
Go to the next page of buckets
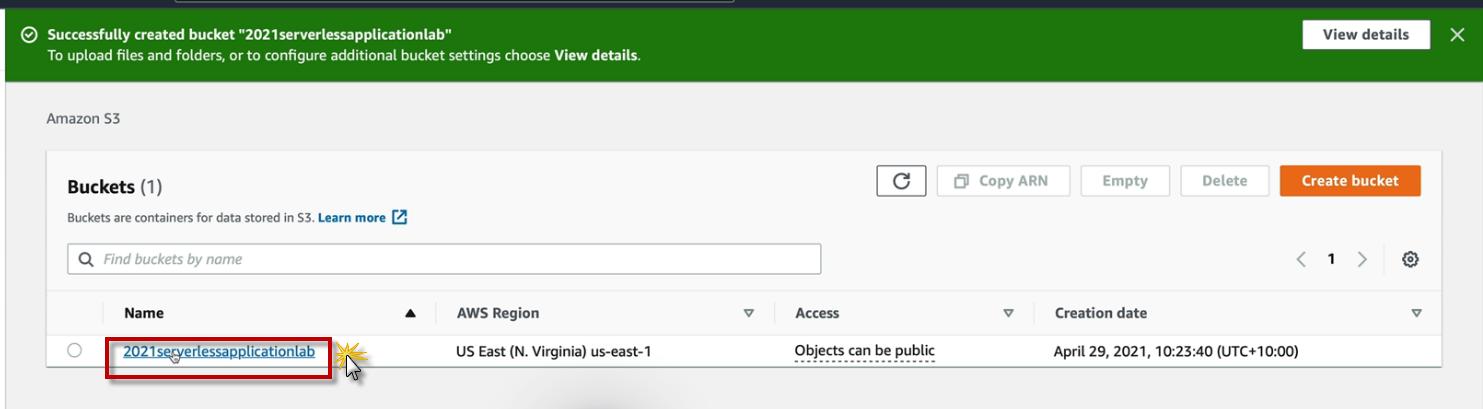pyautogui.click(x=1362, y=259)
